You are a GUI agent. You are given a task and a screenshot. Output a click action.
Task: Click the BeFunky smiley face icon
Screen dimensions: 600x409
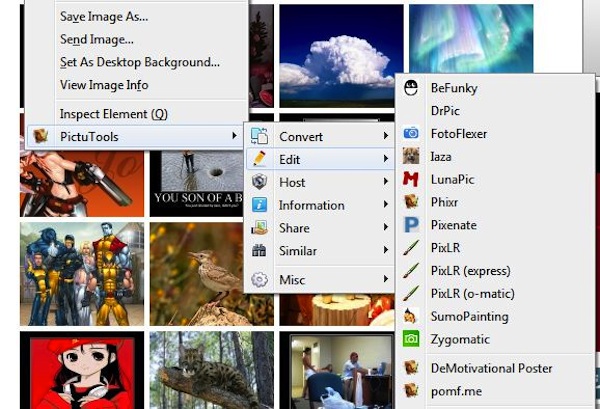coord(411,88)
